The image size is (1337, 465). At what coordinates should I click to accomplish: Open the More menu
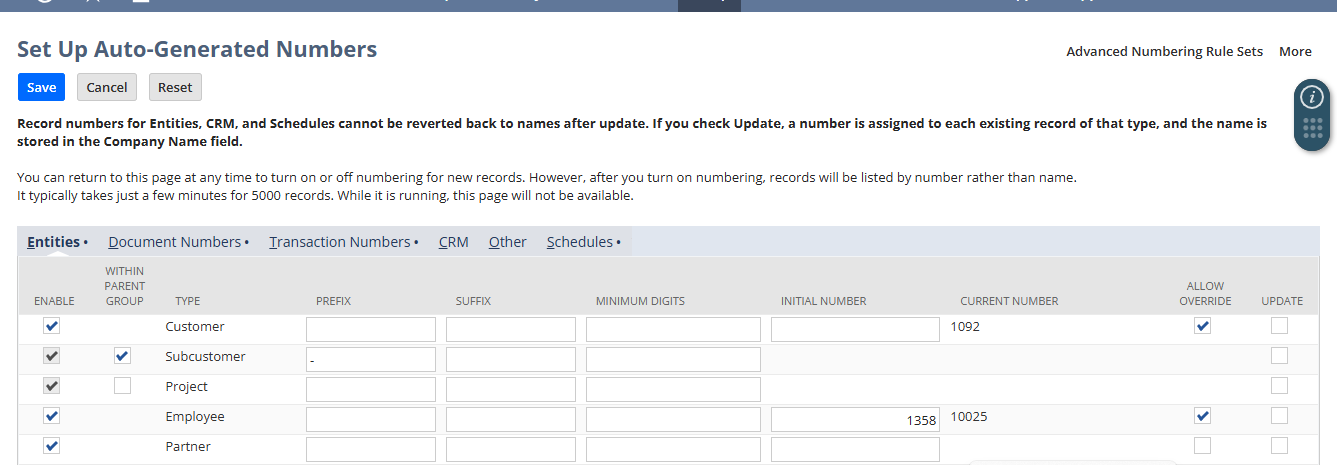click(x=1295, y=51)
